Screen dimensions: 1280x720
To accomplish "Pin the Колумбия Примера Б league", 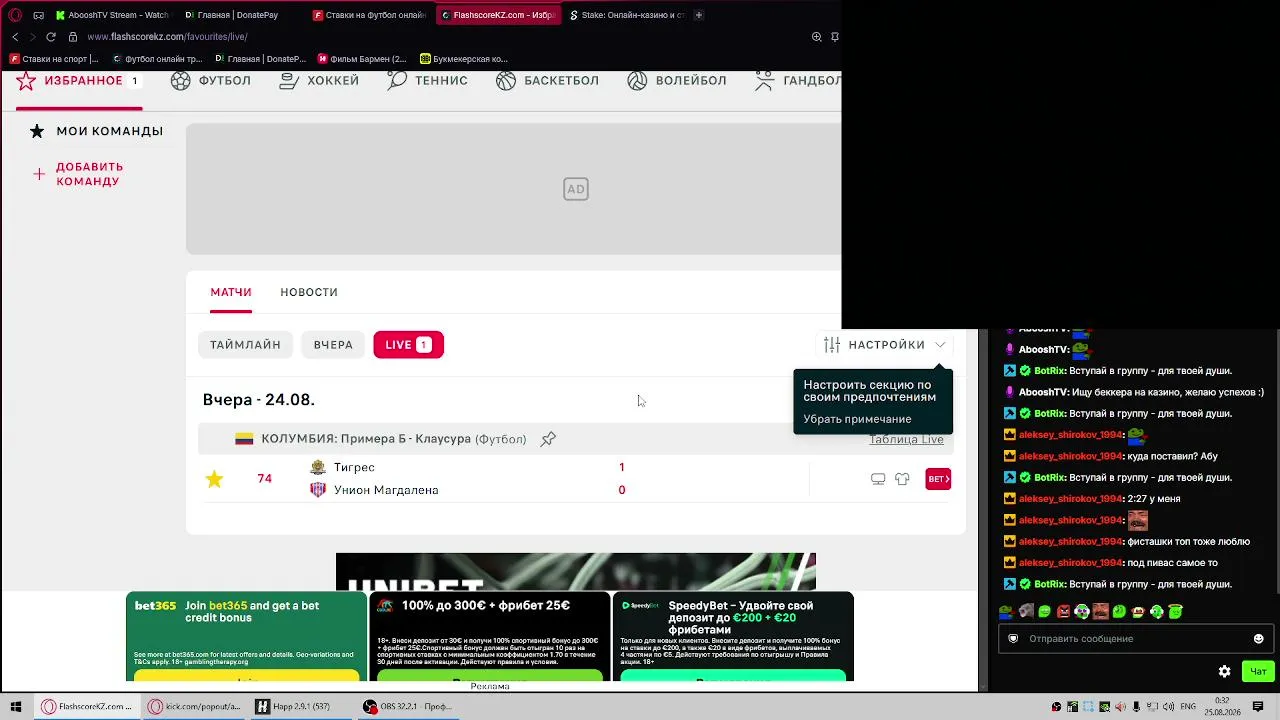I will [x=548, y=439].
